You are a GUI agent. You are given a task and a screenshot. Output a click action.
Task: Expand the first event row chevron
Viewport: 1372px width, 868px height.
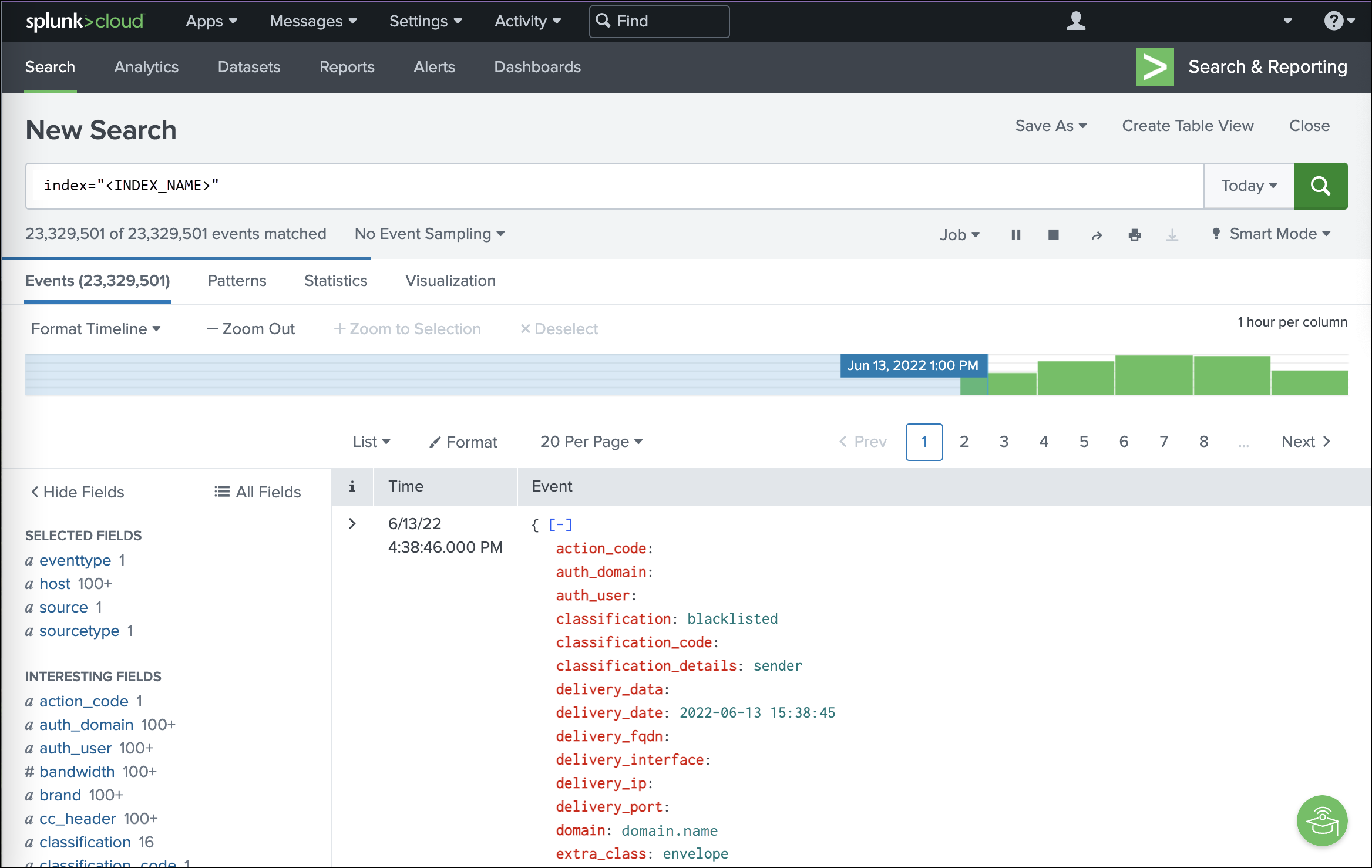point(352,523)
